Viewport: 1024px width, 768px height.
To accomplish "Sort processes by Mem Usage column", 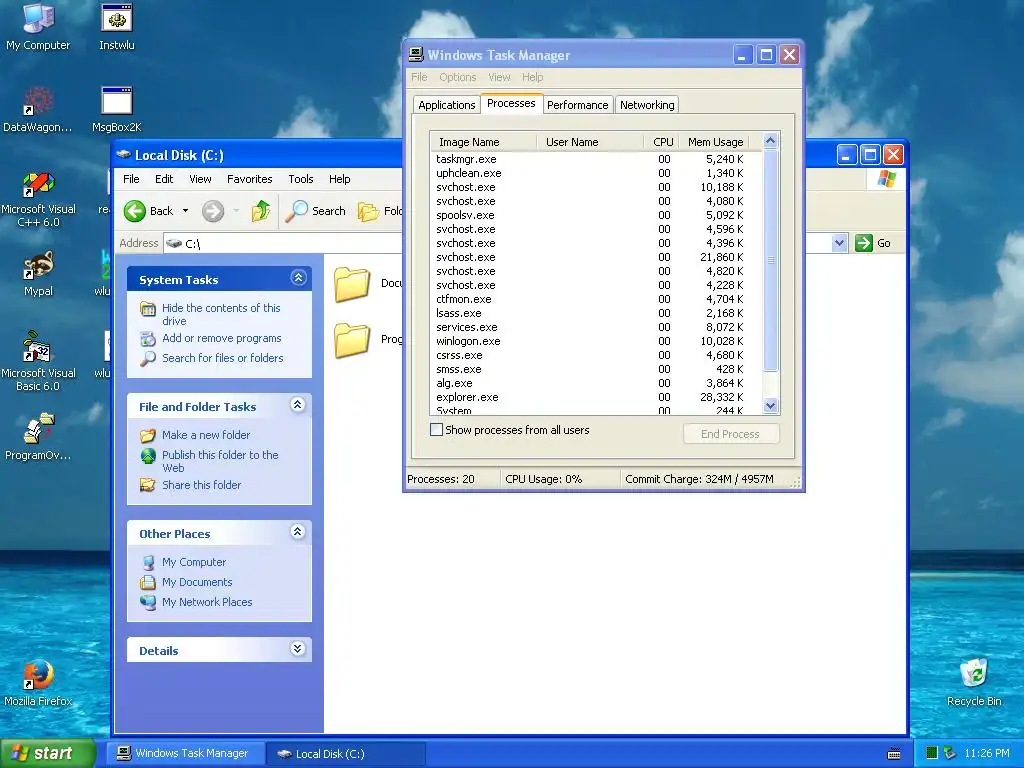I will tap(714, 142).
